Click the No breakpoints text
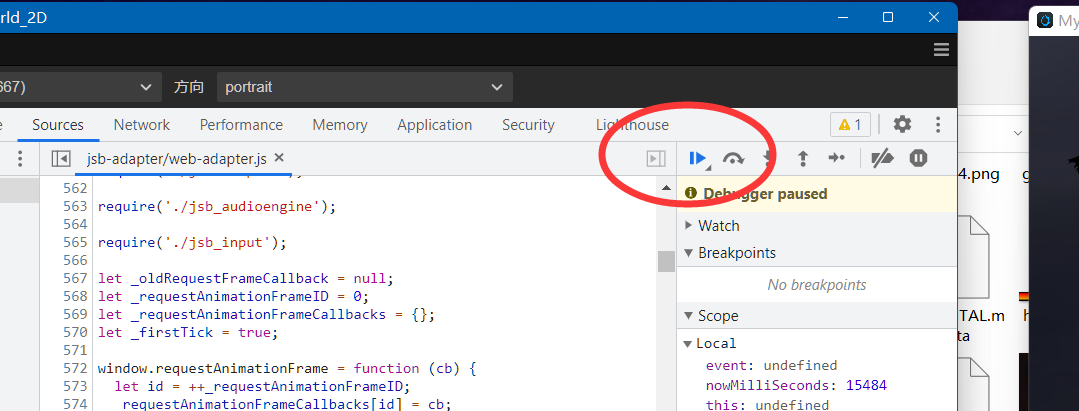This screenshot has width=1079, height=411. [x=817, y=284]
